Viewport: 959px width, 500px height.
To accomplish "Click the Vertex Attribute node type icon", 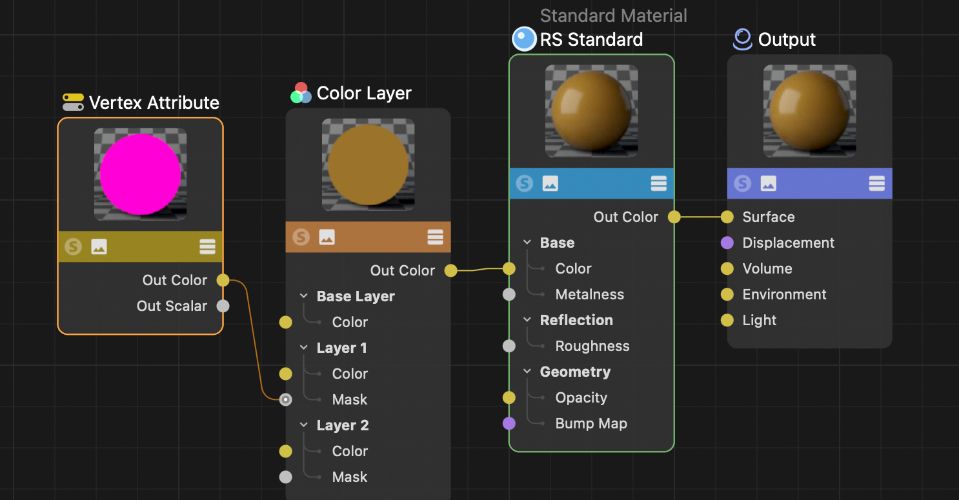I will click(x=73, y=103).
